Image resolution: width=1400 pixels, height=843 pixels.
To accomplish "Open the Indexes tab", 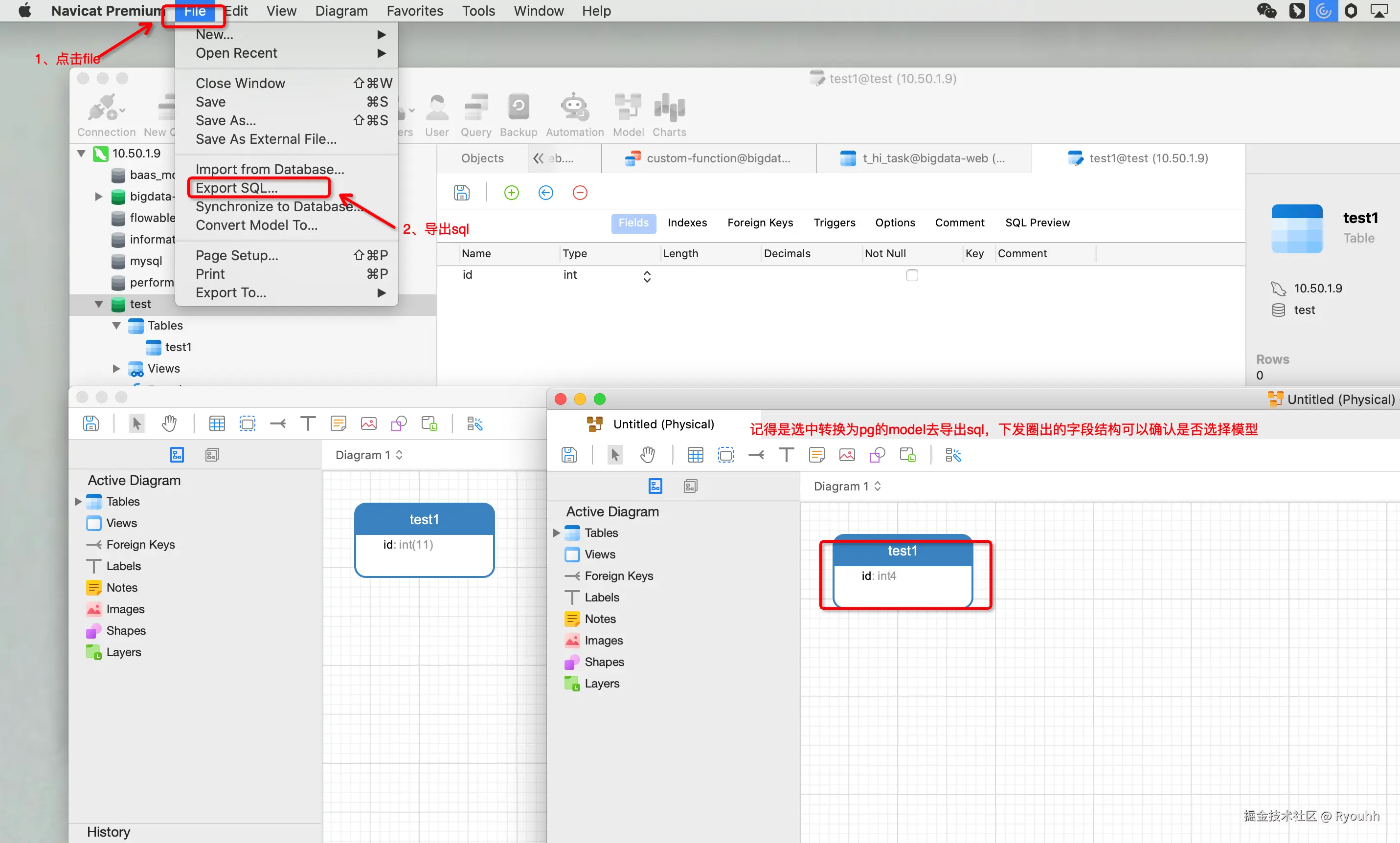I will 687,222.
